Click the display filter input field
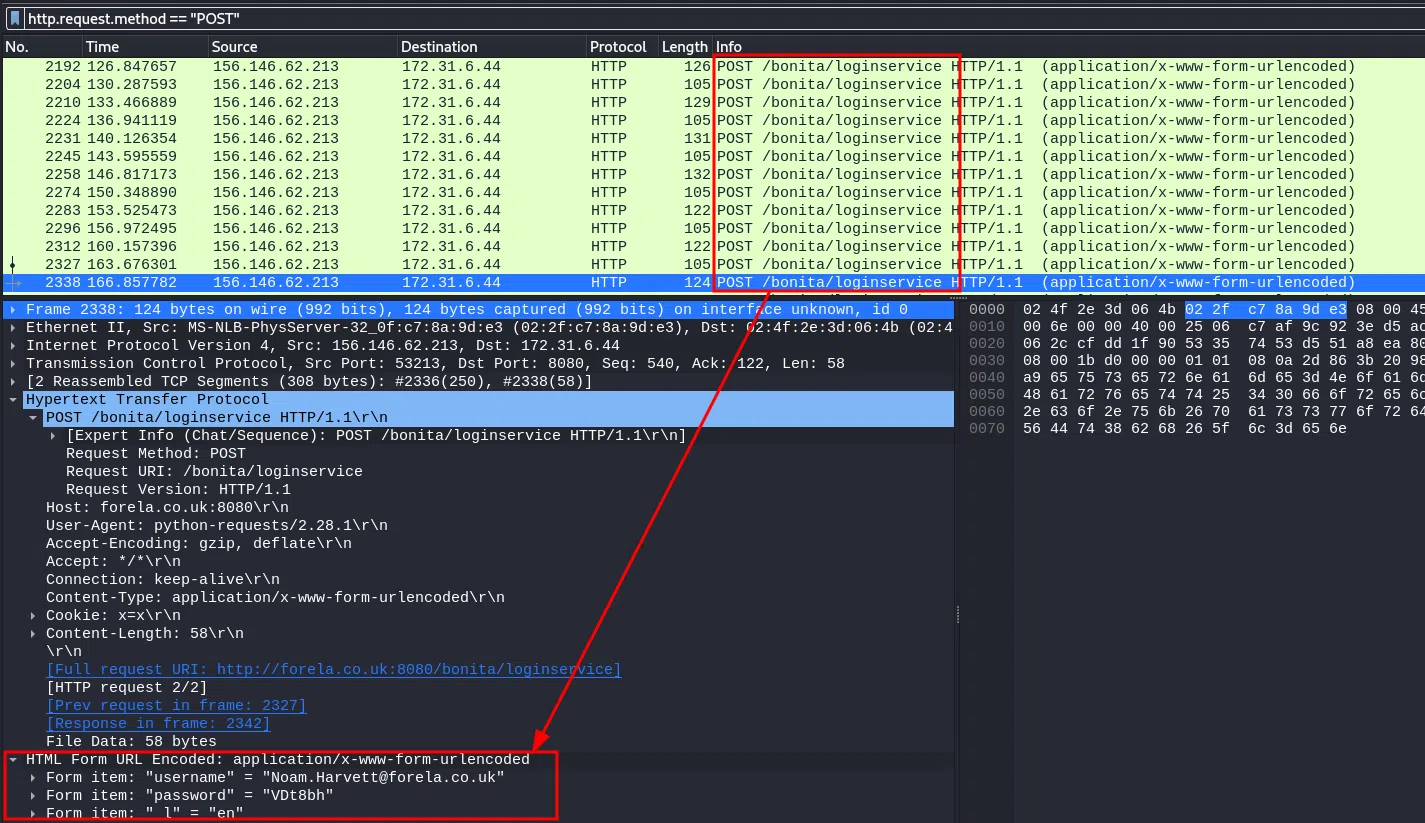 point(700,18)
